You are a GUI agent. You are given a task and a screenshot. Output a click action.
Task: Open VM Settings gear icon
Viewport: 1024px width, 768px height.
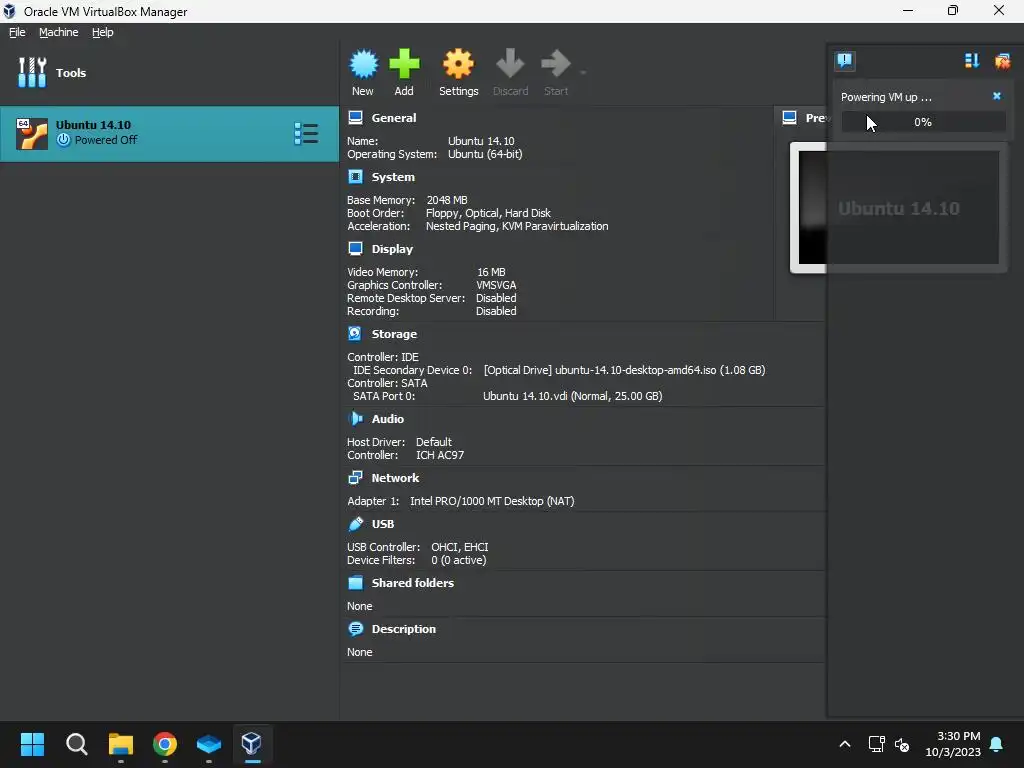(x=458, y=64)
